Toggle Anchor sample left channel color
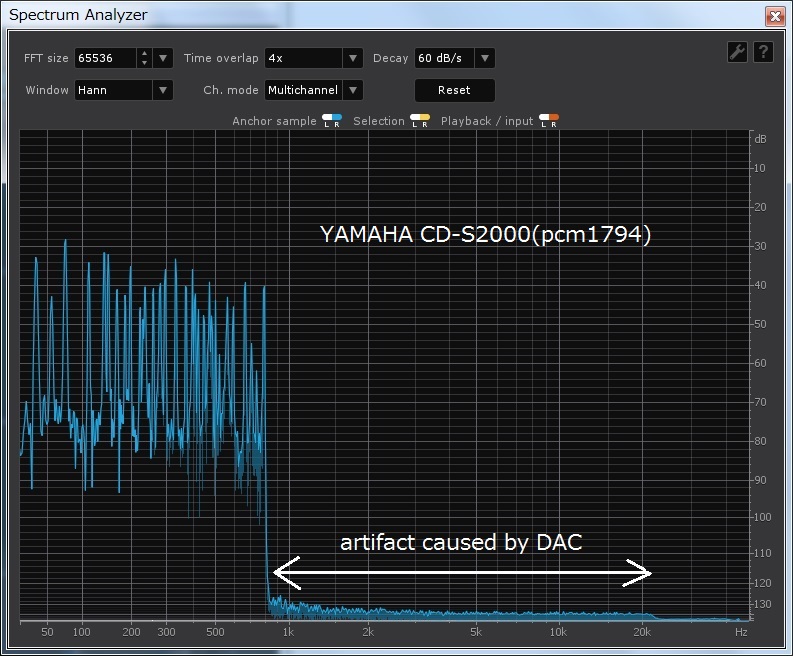The image size is (793, 656). coord(327,121)
